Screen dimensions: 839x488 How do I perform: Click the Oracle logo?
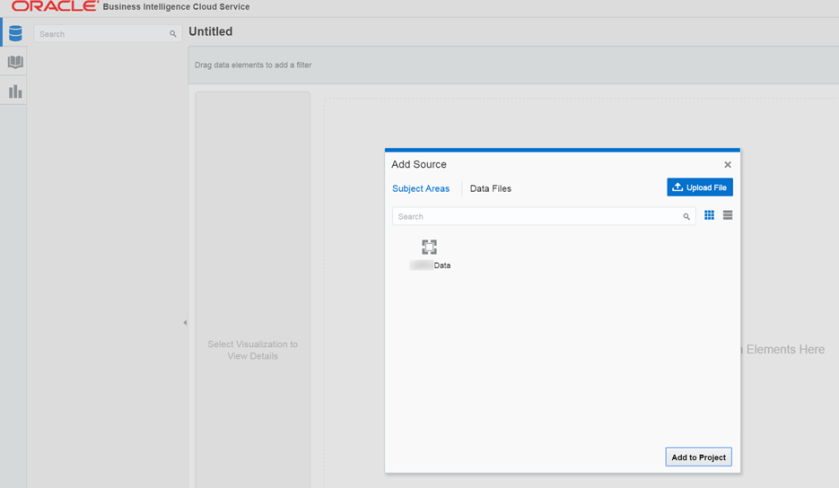coord(54,7)
